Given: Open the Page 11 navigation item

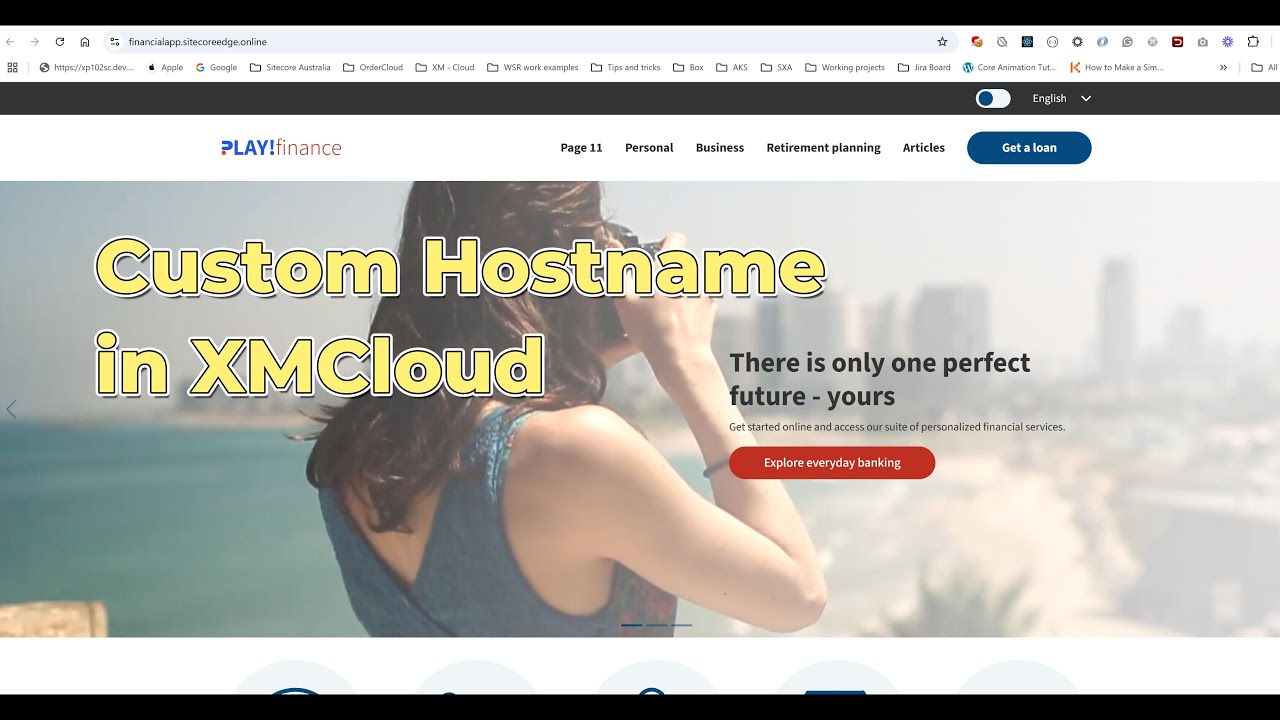Looking at the screenshot, I should point(581,148).
